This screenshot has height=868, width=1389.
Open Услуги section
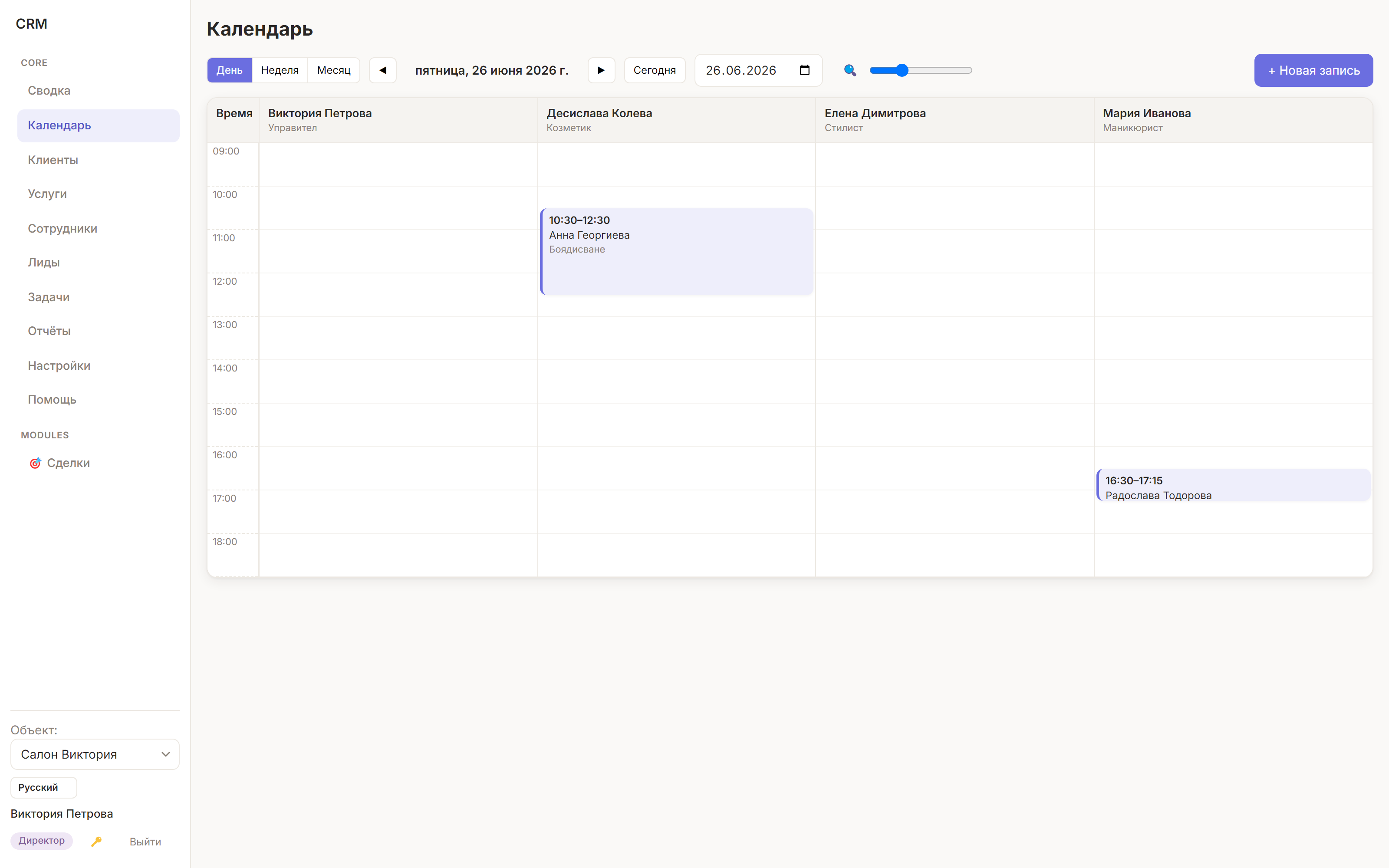[x=98, y=194]
